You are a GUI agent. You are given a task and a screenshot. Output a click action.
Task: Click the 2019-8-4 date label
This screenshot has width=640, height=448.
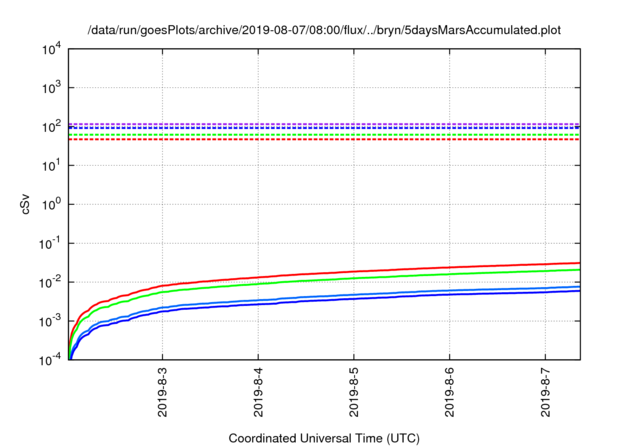point(258,392)
